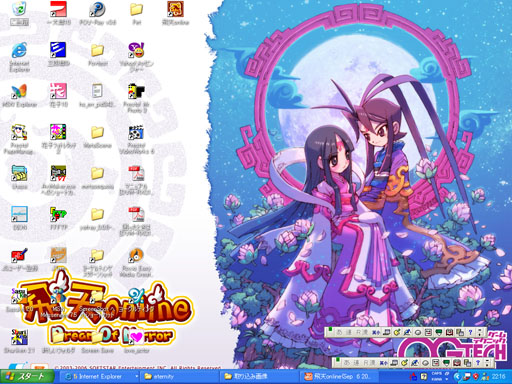The width and height of the screenshot is (512, 384).
Task: Launch 花子10 pink shortcut icon
Action: (x=58, y=91)
